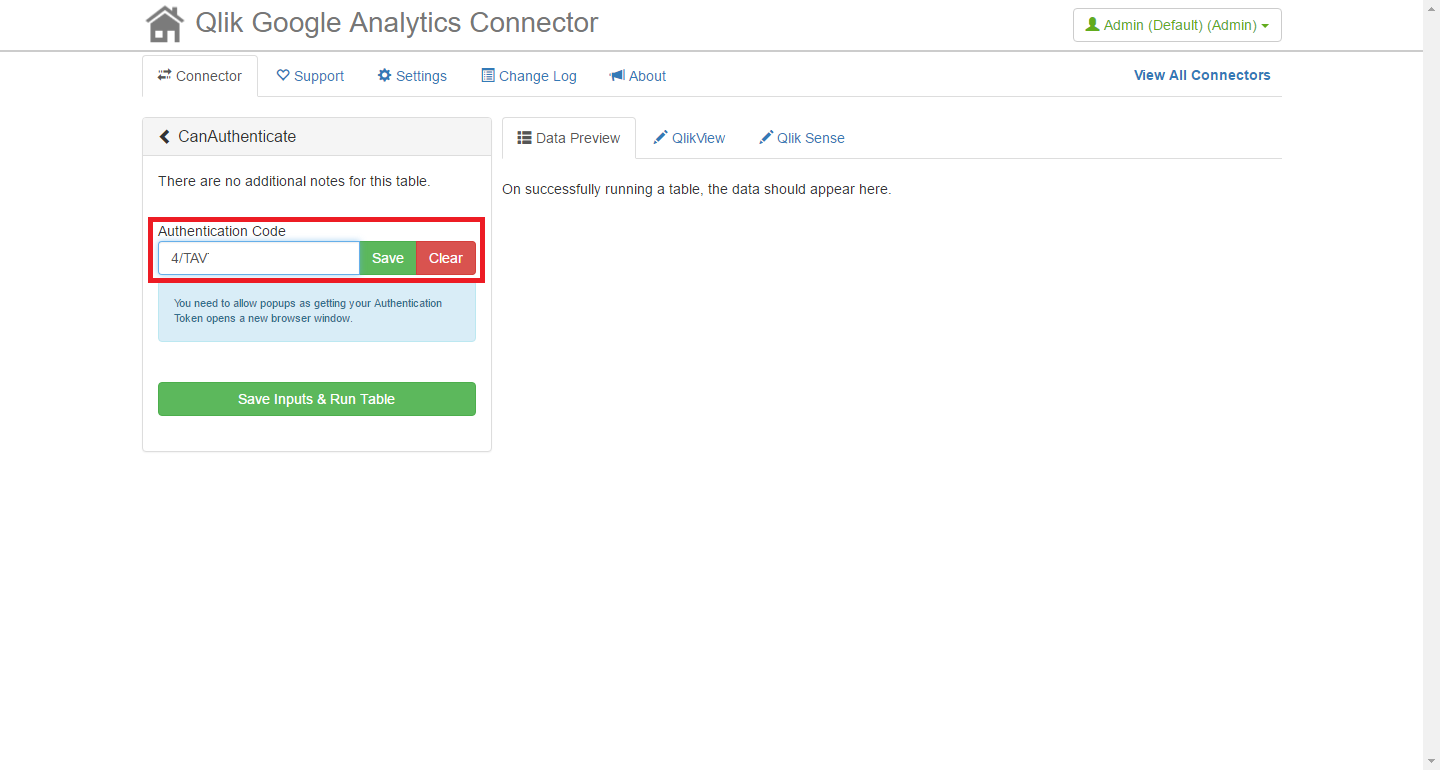Viewport: 1440px width, 770px height.
Task: Focus the Authentication Code input field
Action: (x=259, y=258)
